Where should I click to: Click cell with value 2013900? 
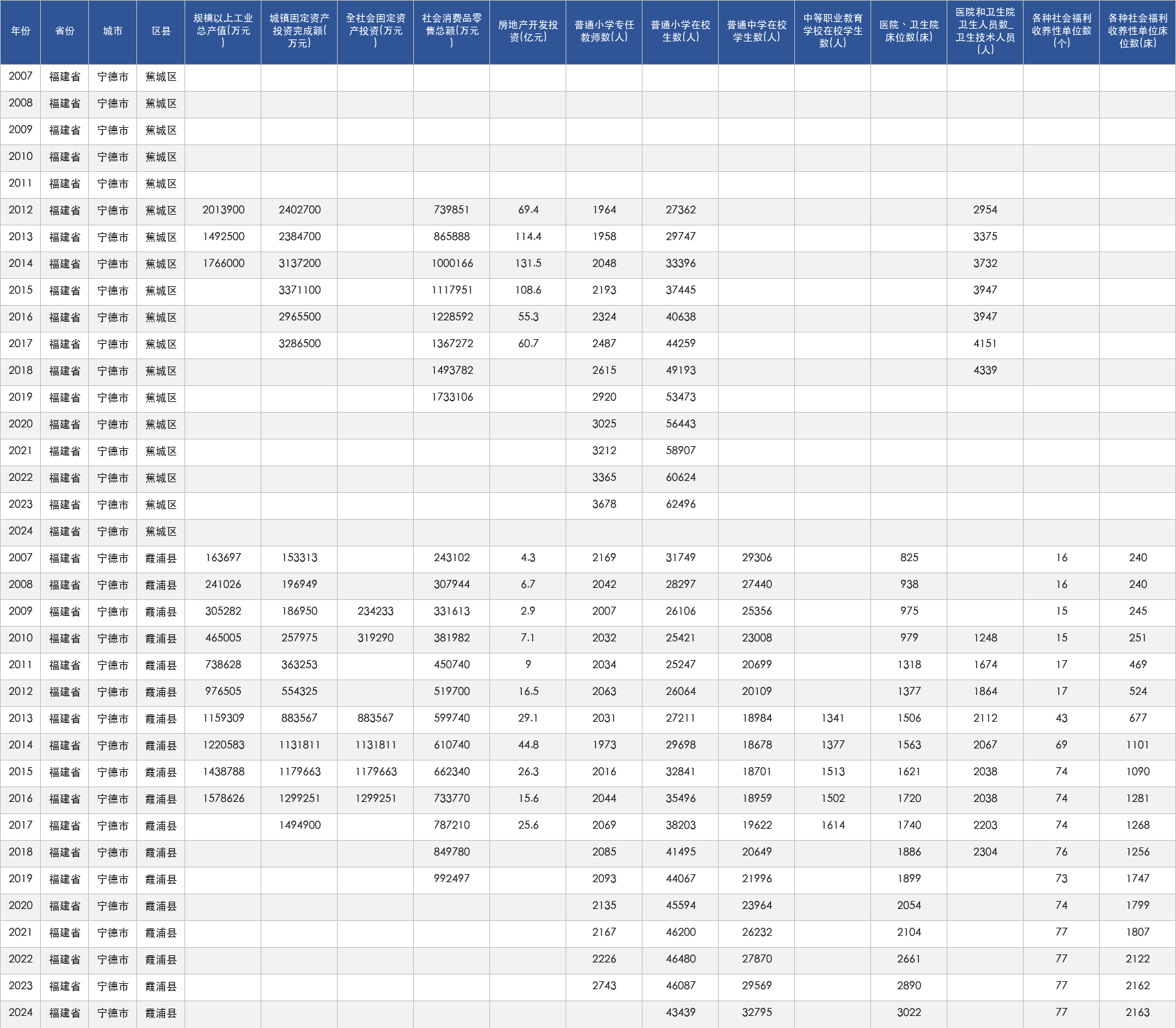pyautogui.click(x=223, y=211)
